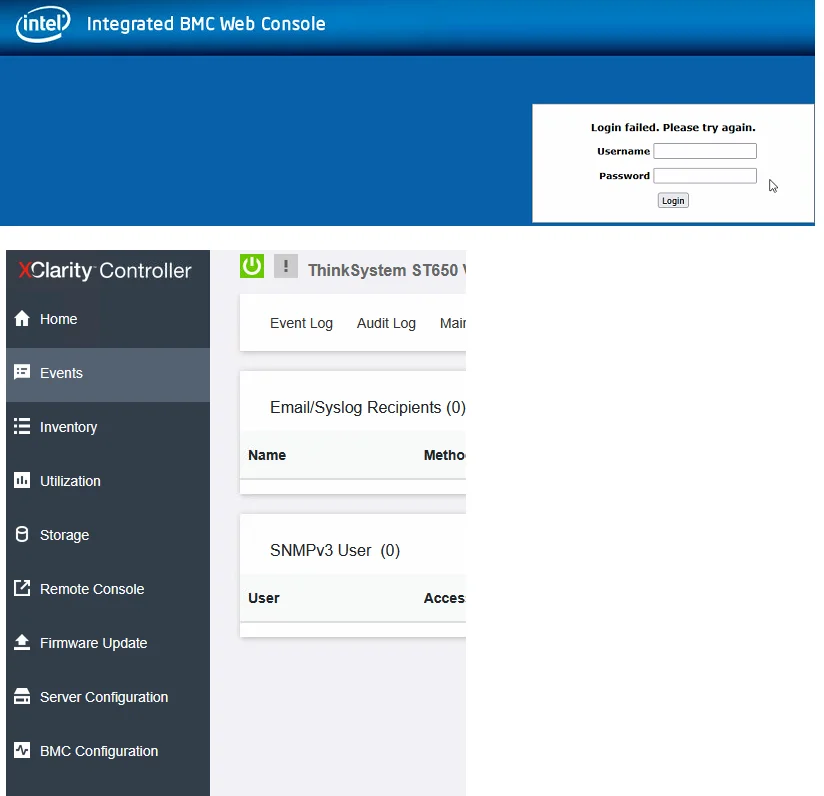Viewport: 824px width, 796px height.
Task: Open the Home menu item
Action: [x=108, y=319]
